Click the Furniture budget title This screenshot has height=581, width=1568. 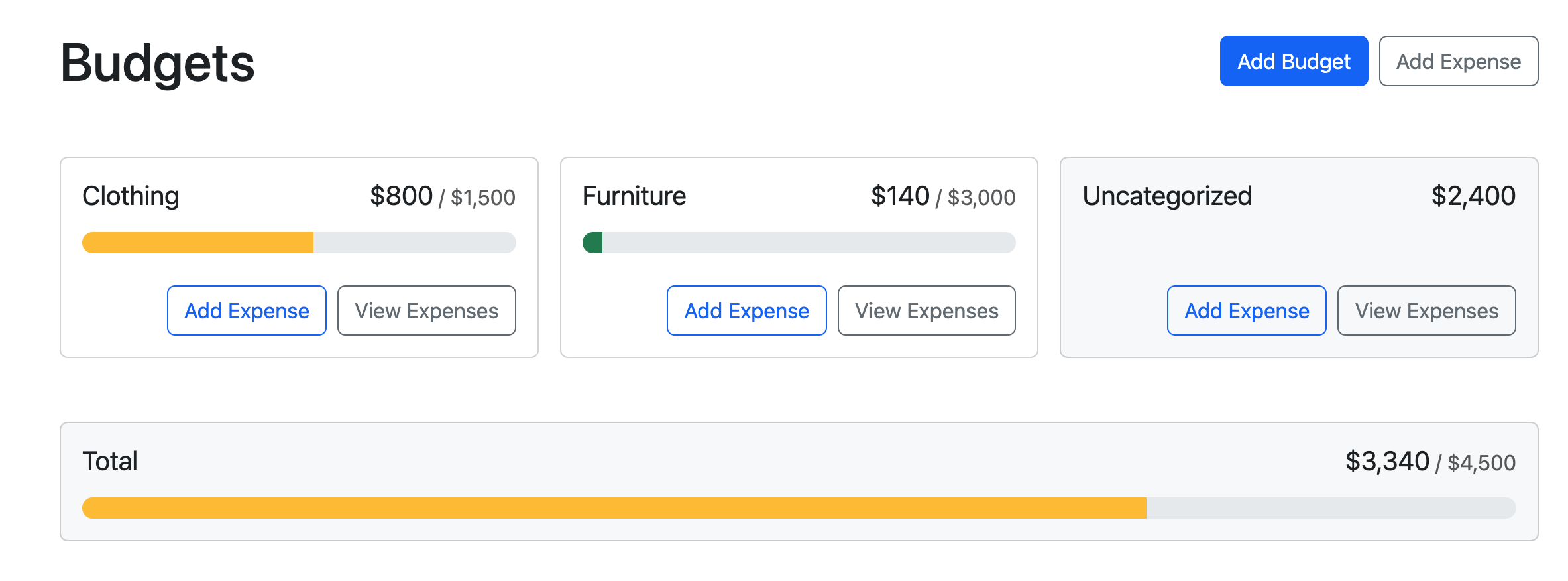633,195
